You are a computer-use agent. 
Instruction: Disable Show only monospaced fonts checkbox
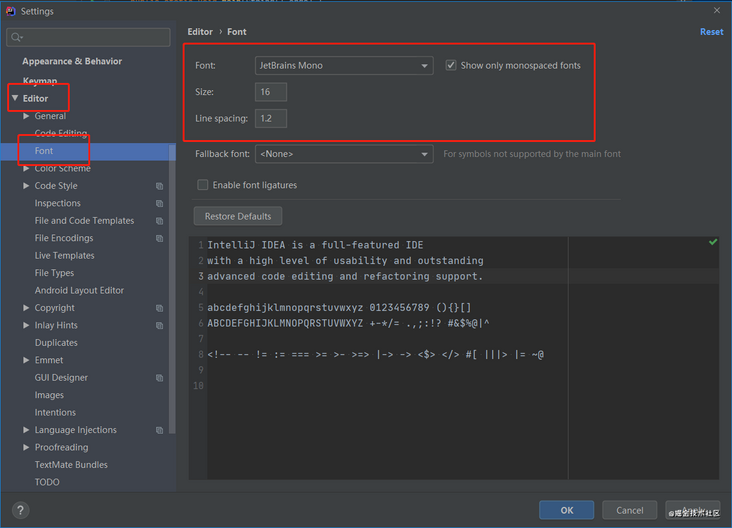point(453,66)
